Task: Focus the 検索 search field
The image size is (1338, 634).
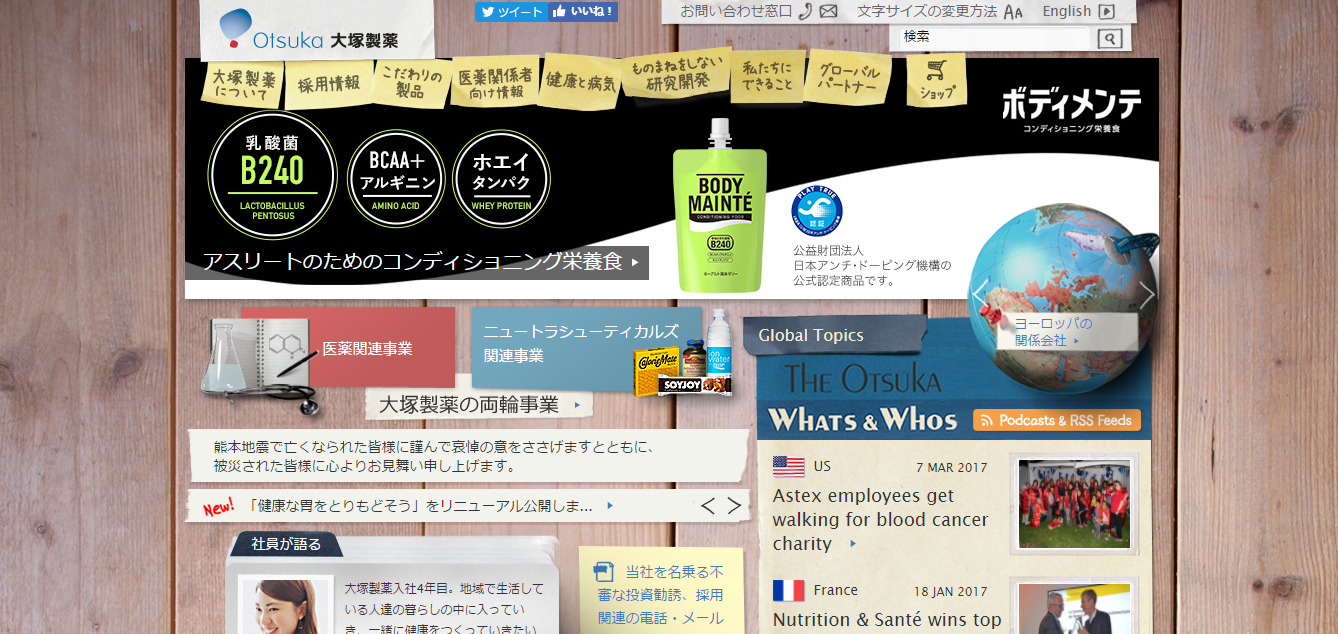Action: [993, 37]
